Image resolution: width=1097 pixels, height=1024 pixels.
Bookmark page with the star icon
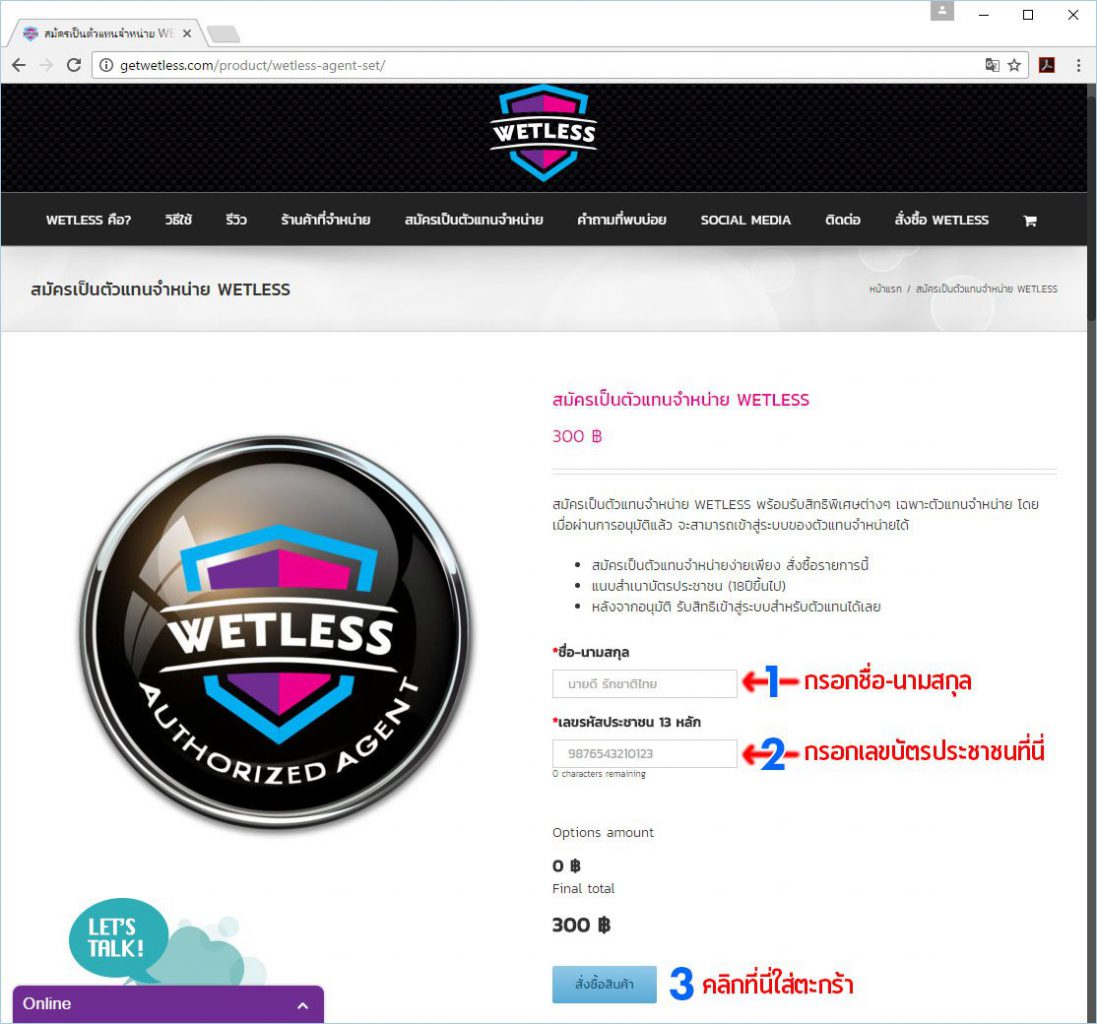coord(1014,65)
